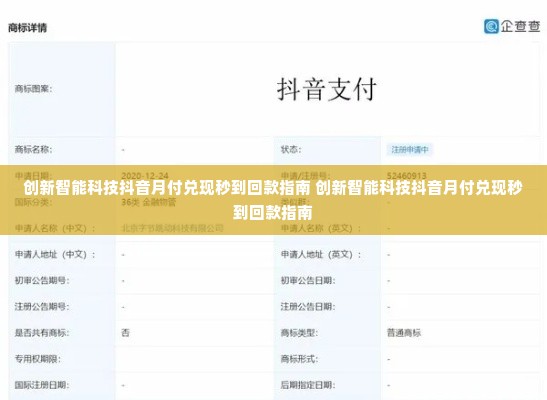This screenshot has width=547, height=400.
Task: Select the 商标形式 label
Action: pyautogui.click(x=299, y=359)
